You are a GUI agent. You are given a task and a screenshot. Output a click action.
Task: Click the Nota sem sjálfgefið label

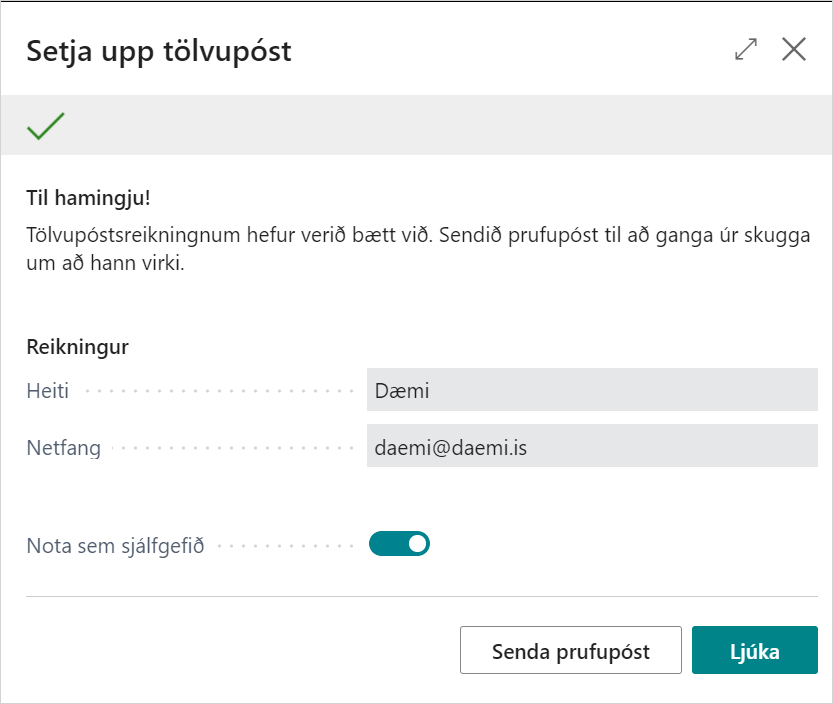[x=115, y=547]
